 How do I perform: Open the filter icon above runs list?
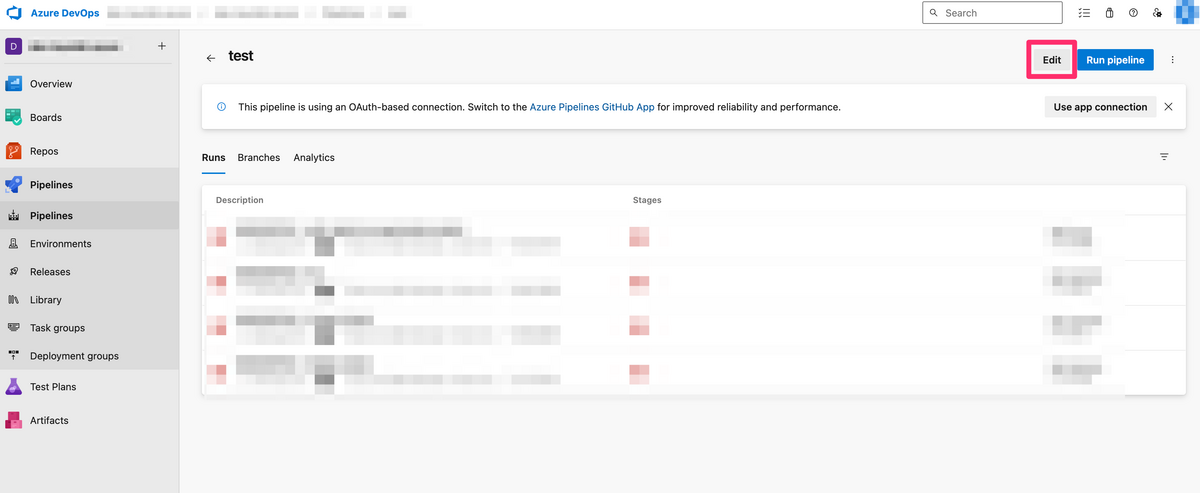point(1164,157)
